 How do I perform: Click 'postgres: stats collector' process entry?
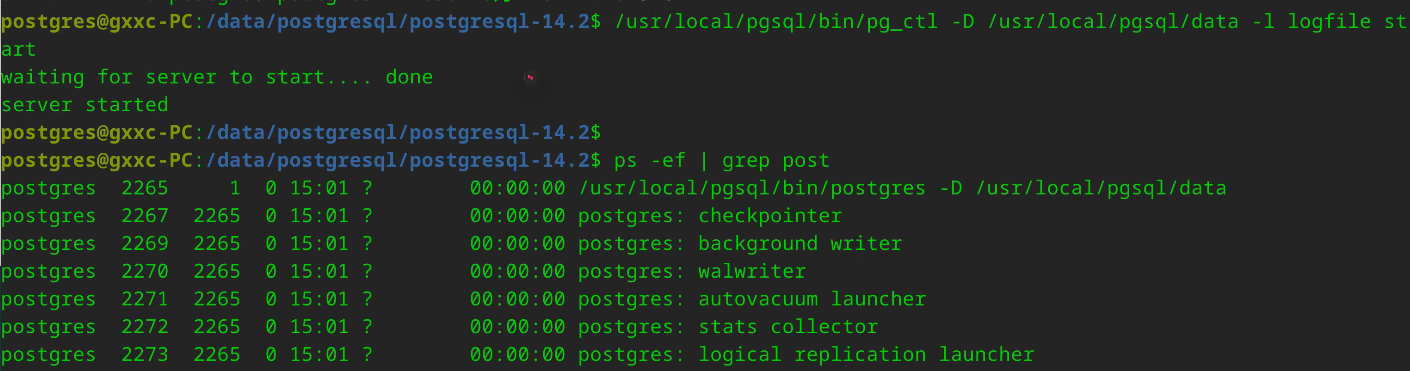(x=728, y=327)
